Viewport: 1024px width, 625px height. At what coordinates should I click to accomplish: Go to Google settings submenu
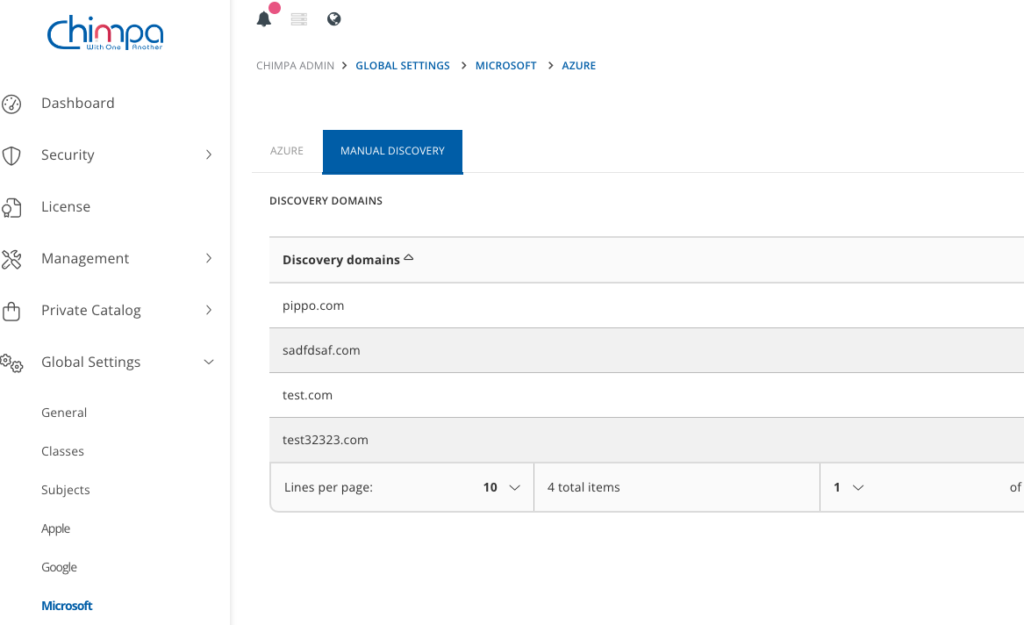pos(59,568)
